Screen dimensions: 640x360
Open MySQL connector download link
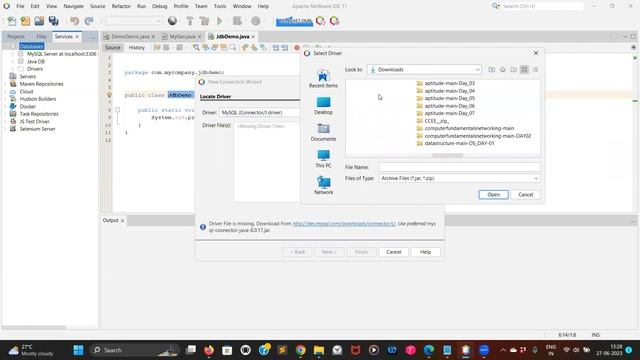click(344, 224)
